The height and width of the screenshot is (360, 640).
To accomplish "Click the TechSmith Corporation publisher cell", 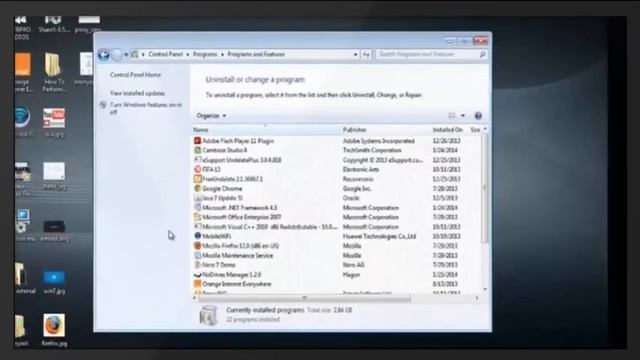I will [x=372, y=150].
